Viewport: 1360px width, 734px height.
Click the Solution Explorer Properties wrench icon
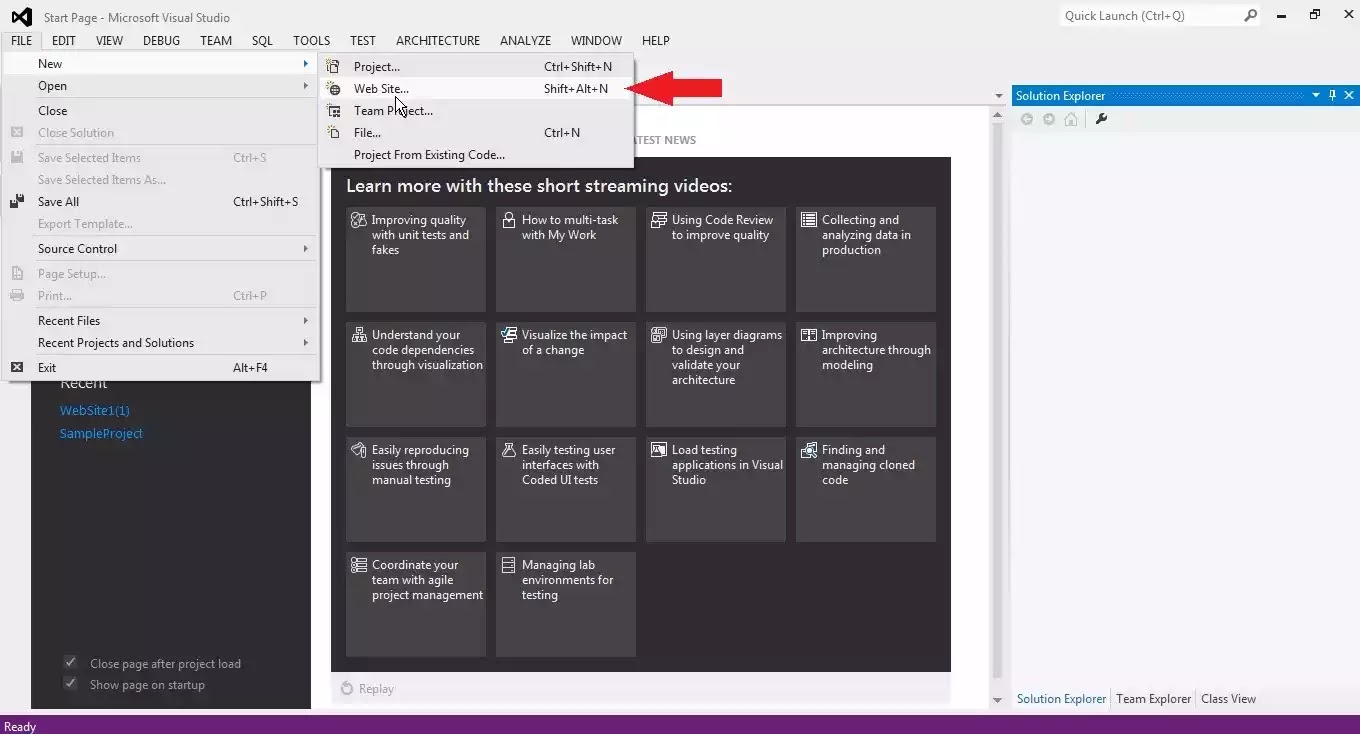tap(1102, 119)
